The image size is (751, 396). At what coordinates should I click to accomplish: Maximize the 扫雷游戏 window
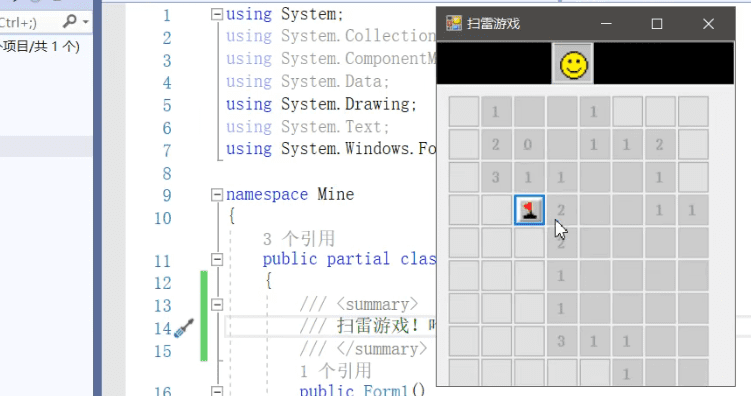tap(657, 23)
